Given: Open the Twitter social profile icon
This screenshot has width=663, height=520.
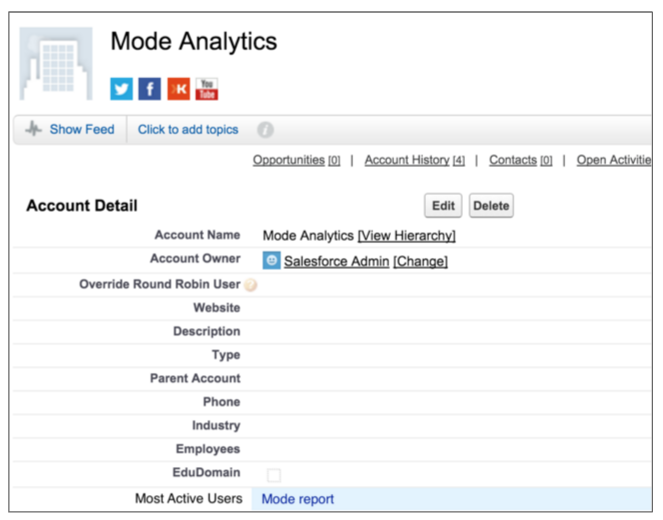Looking at the screenshot, I should (121, 89).
